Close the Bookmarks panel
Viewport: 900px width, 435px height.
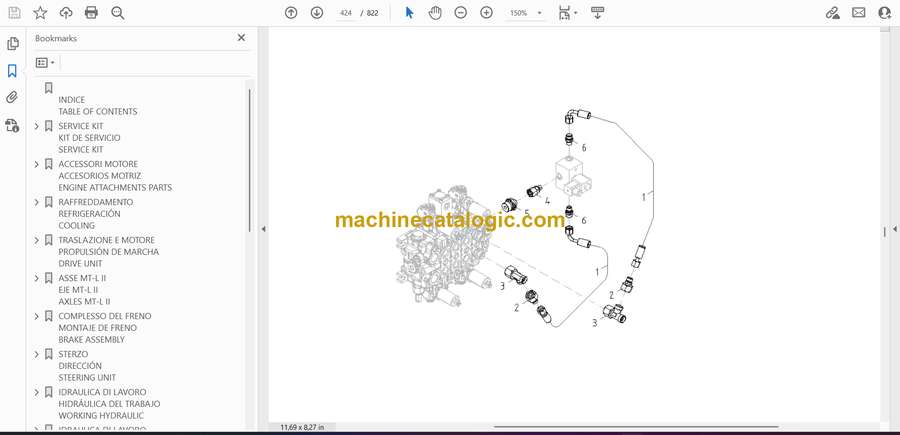[241, 38]
